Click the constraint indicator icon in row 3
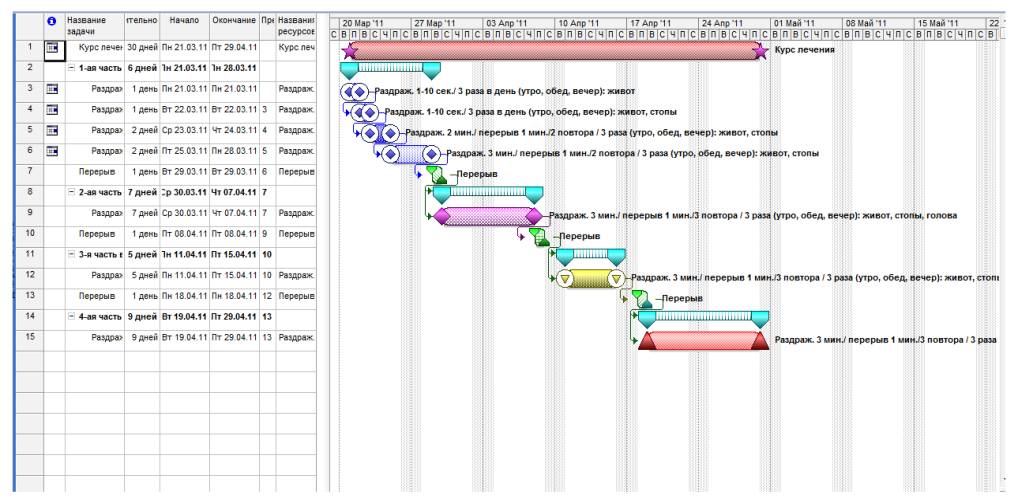Viewport: 1018px width, 504px height. pyautogui.click(x=52, y=91)
